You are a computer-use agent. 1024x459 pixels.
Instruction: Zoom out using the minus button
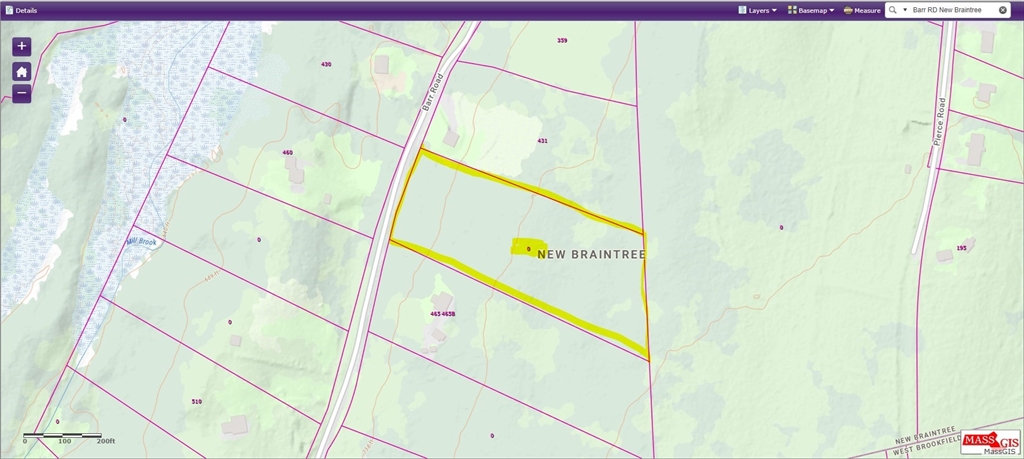tap(22, 94)
